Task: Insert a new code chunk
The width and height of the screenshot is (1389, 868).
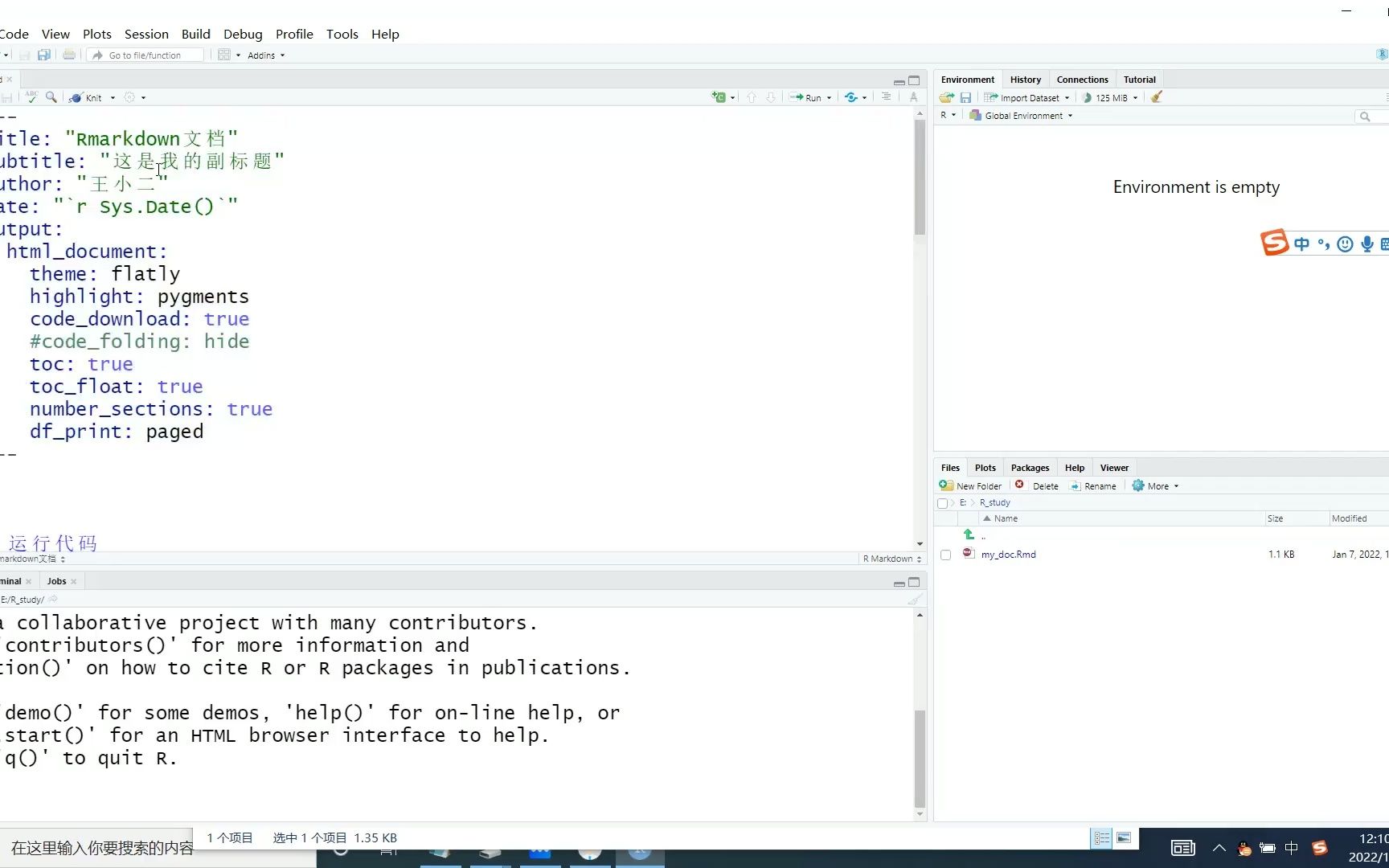Action: click(719, 97)
